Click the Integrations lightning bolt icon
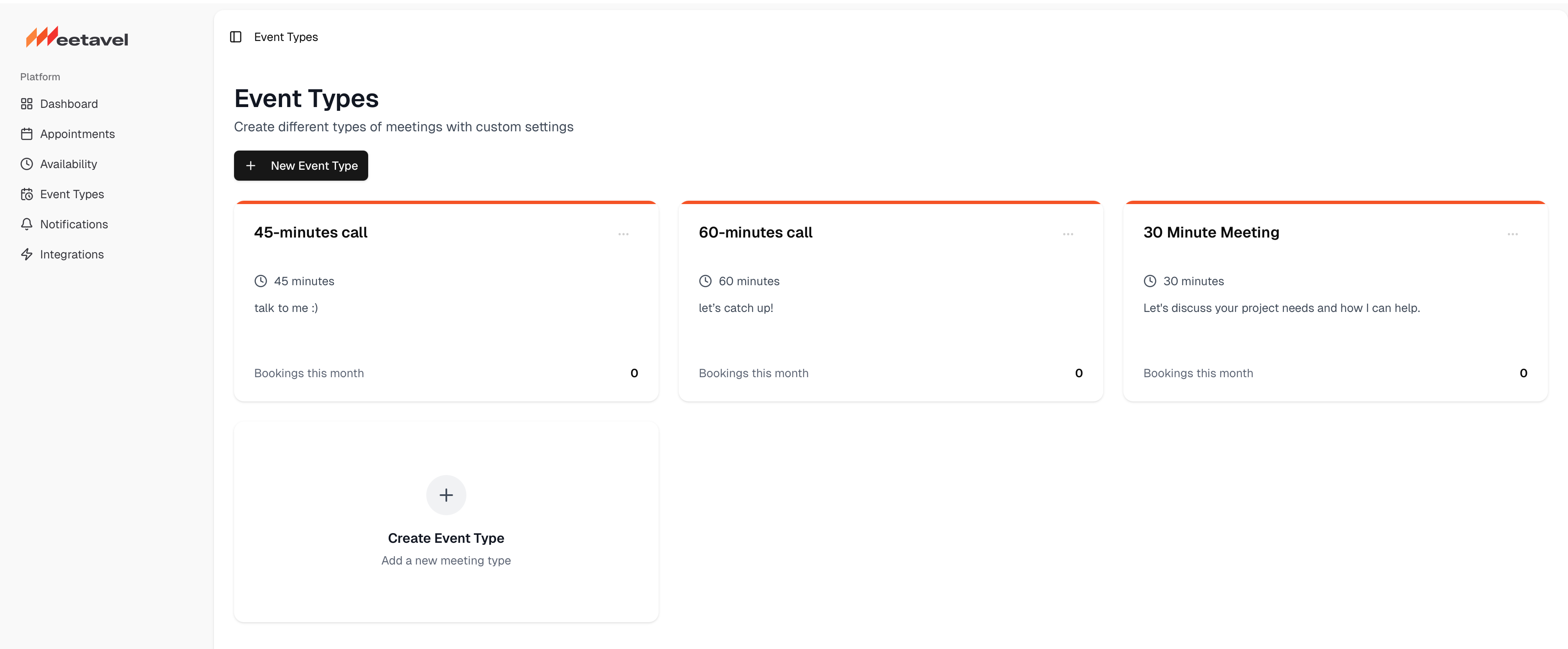Image resolution: width=1568 pixels, height=649 pixels. coord(27,254)
